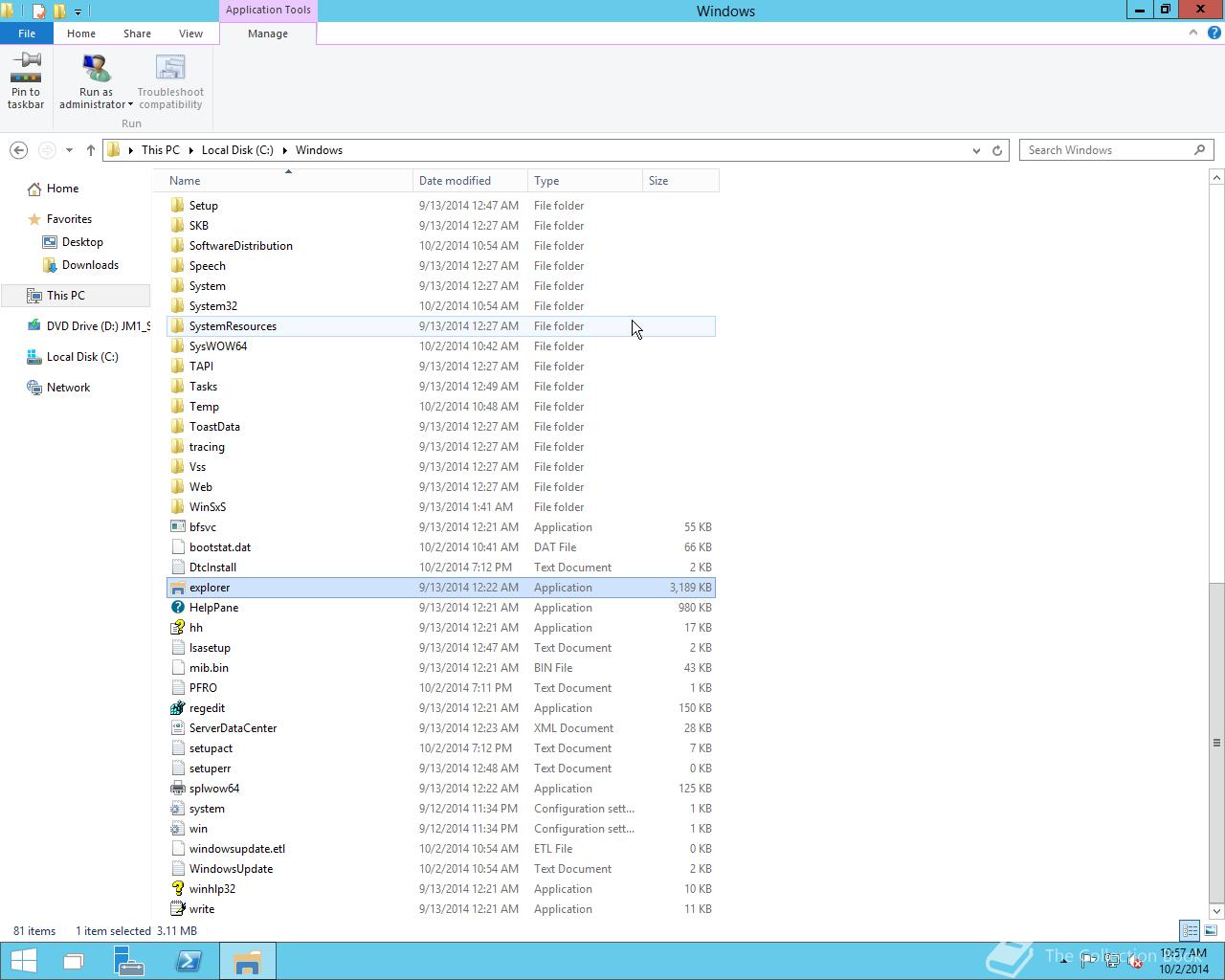Image resolution: width=1225 pixels, height=980 pixels.
Task: Go back with the Back arrow
Action: click(18, 150)
